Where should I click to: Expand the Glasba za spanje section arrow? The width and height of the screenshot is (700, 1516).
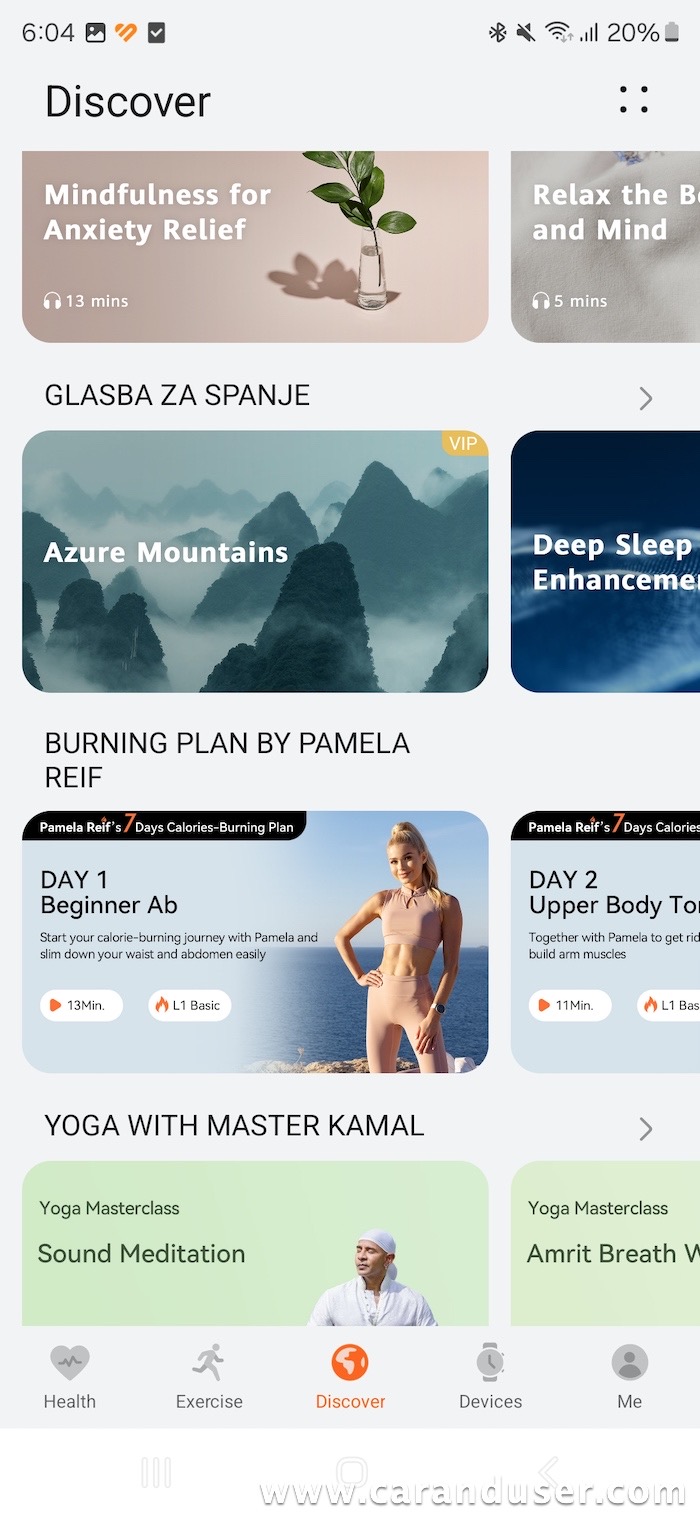tap(646, 399)
